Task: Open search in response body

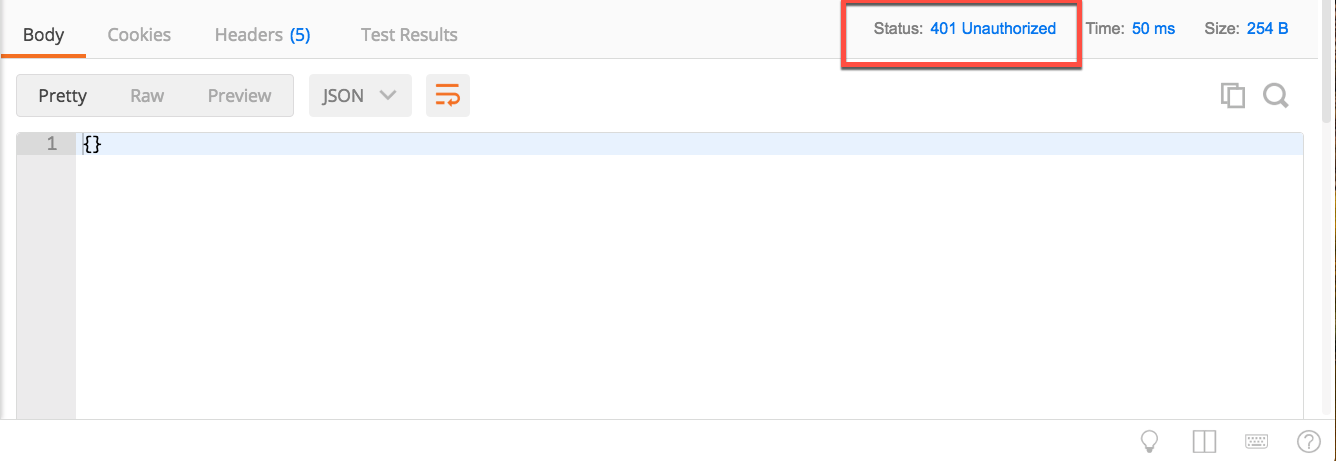Action: point(1275,96)
